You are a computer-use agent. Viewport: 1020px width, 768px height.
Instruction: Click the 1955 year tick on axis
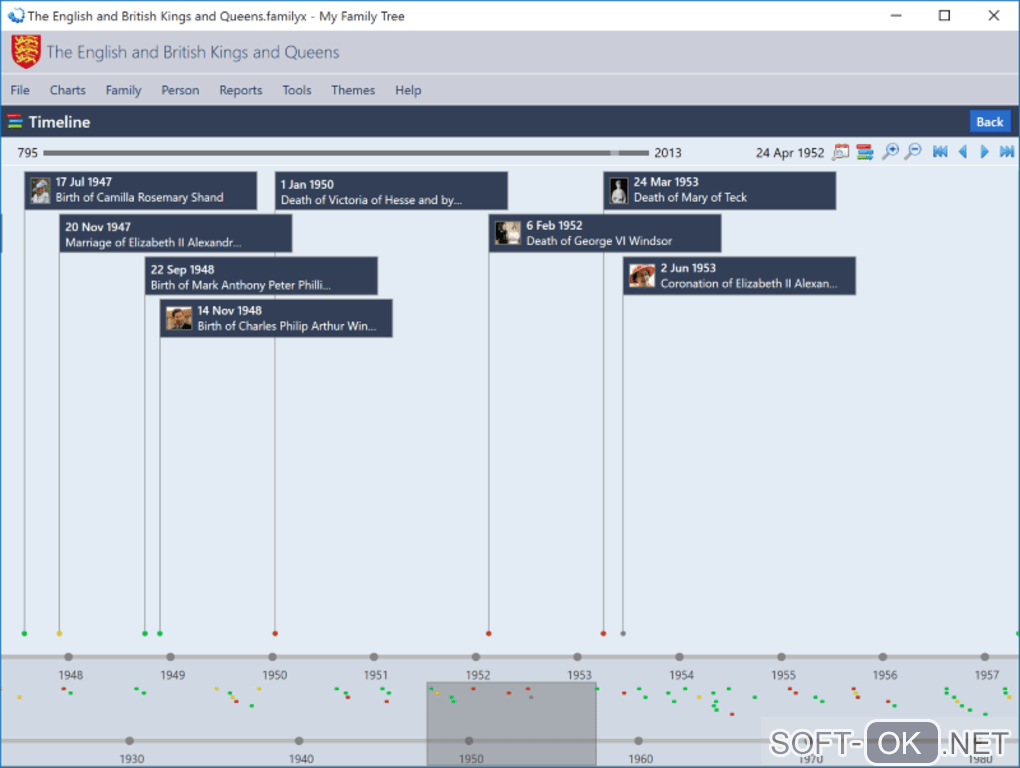point(781,657)
